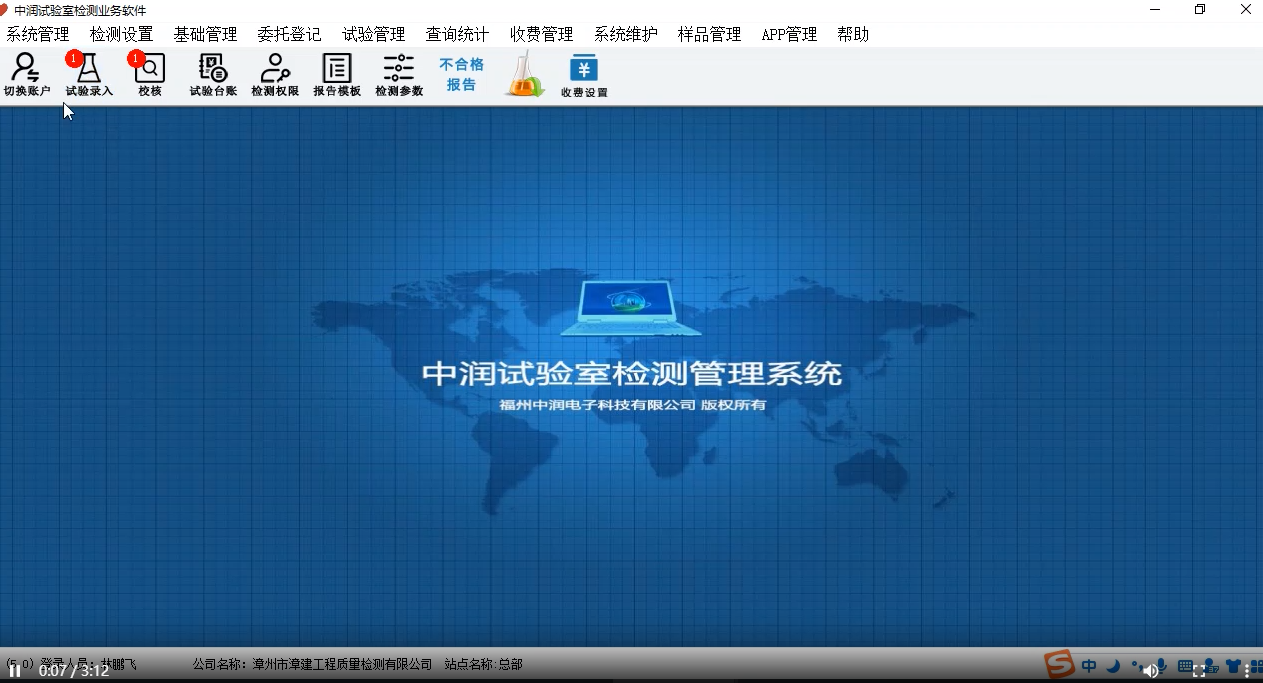
Task: Open 收费设置 fee settings icon
Action: pos(584,75)
